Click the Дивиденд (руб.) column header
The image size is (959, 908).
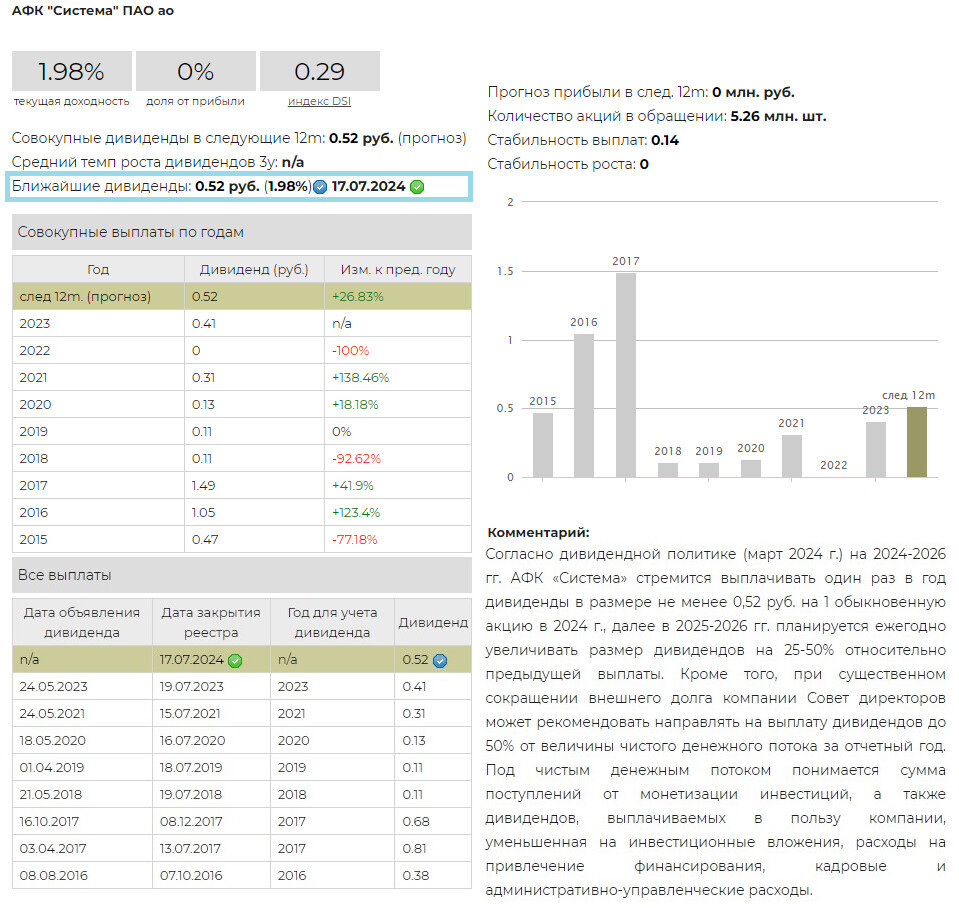254,269
